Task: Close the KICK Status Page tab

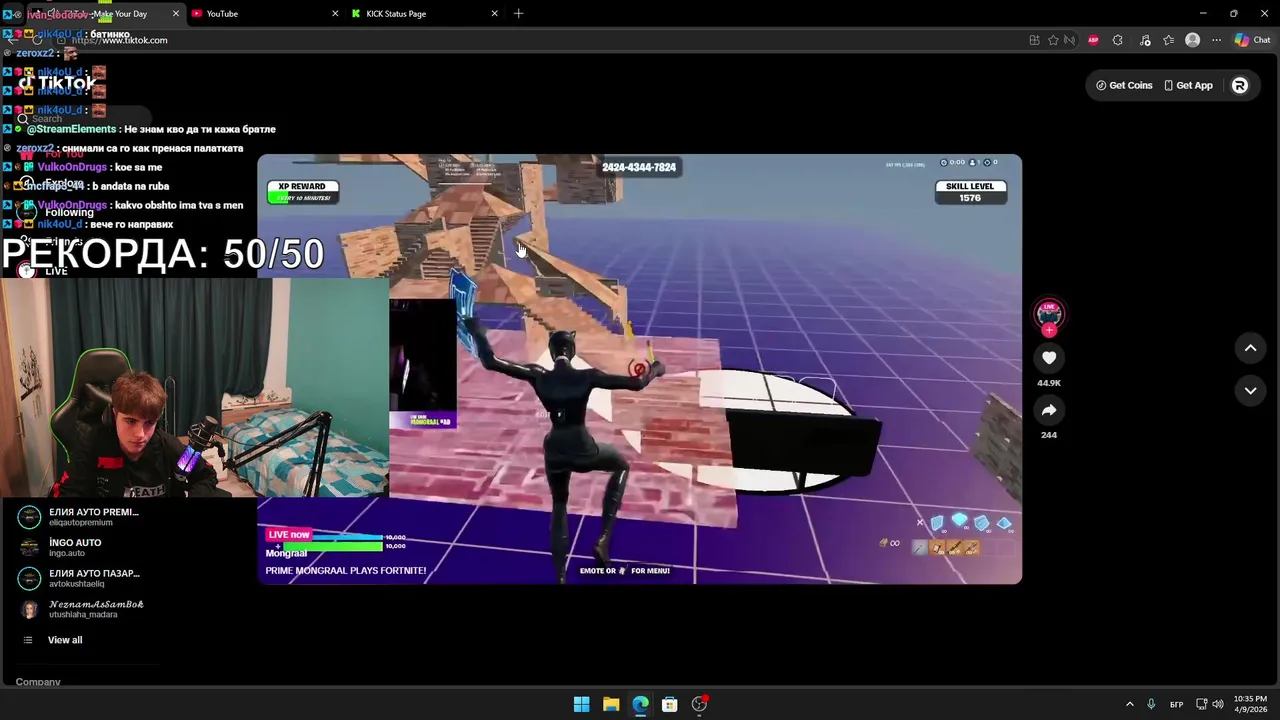Action: (x=494, y=14)
